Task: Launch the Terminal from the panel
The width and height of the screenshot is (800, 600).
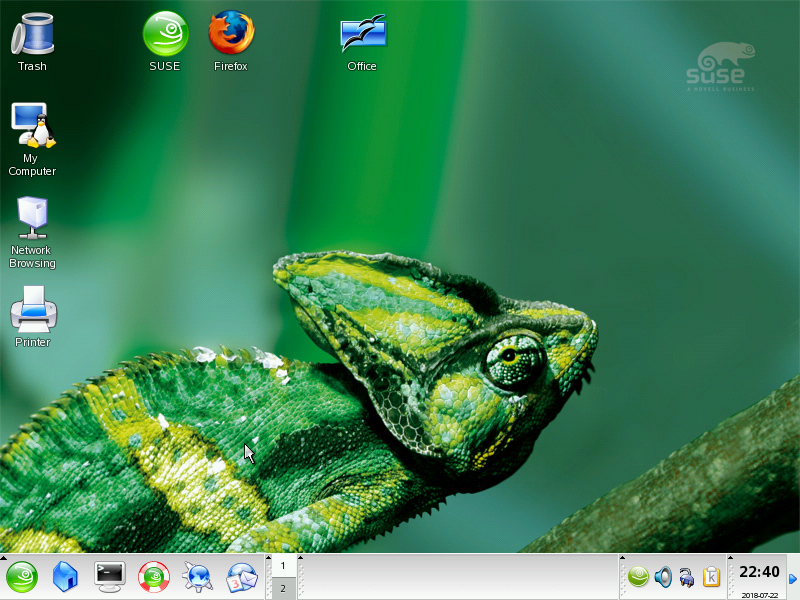Action: point(110,576)
